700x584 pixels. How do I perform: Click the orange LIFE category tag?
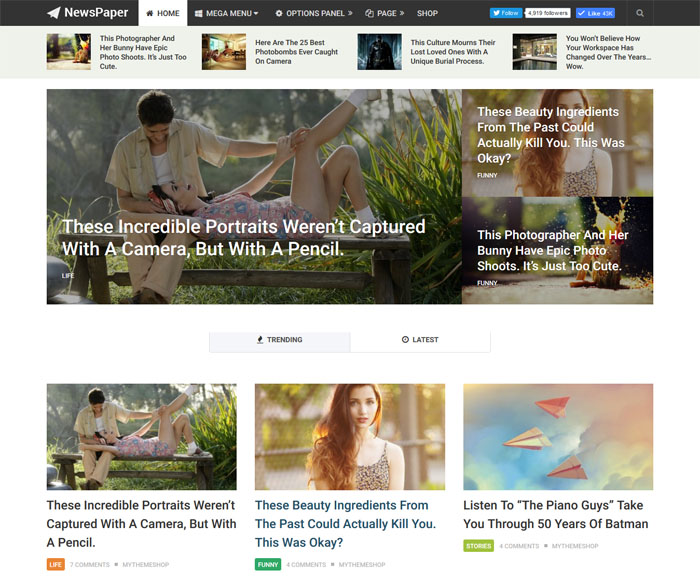click(55, 564)
